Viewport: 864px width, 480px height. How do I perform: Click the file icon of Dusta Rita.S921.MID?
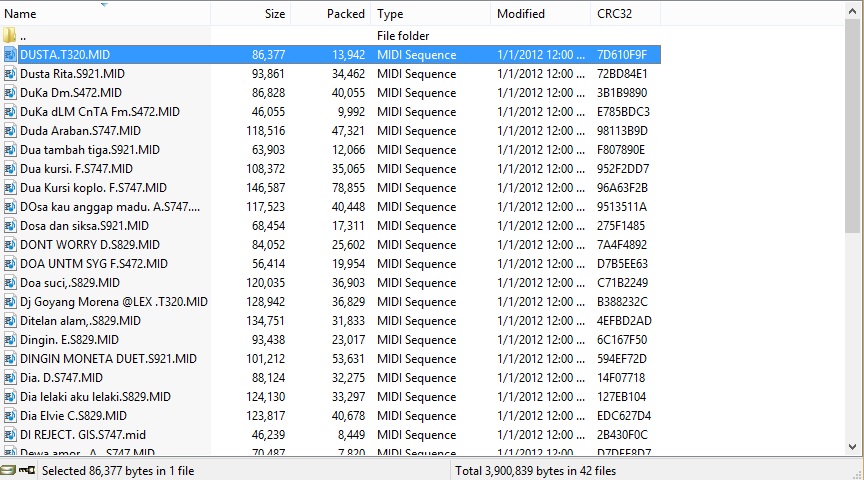point(10,73)
